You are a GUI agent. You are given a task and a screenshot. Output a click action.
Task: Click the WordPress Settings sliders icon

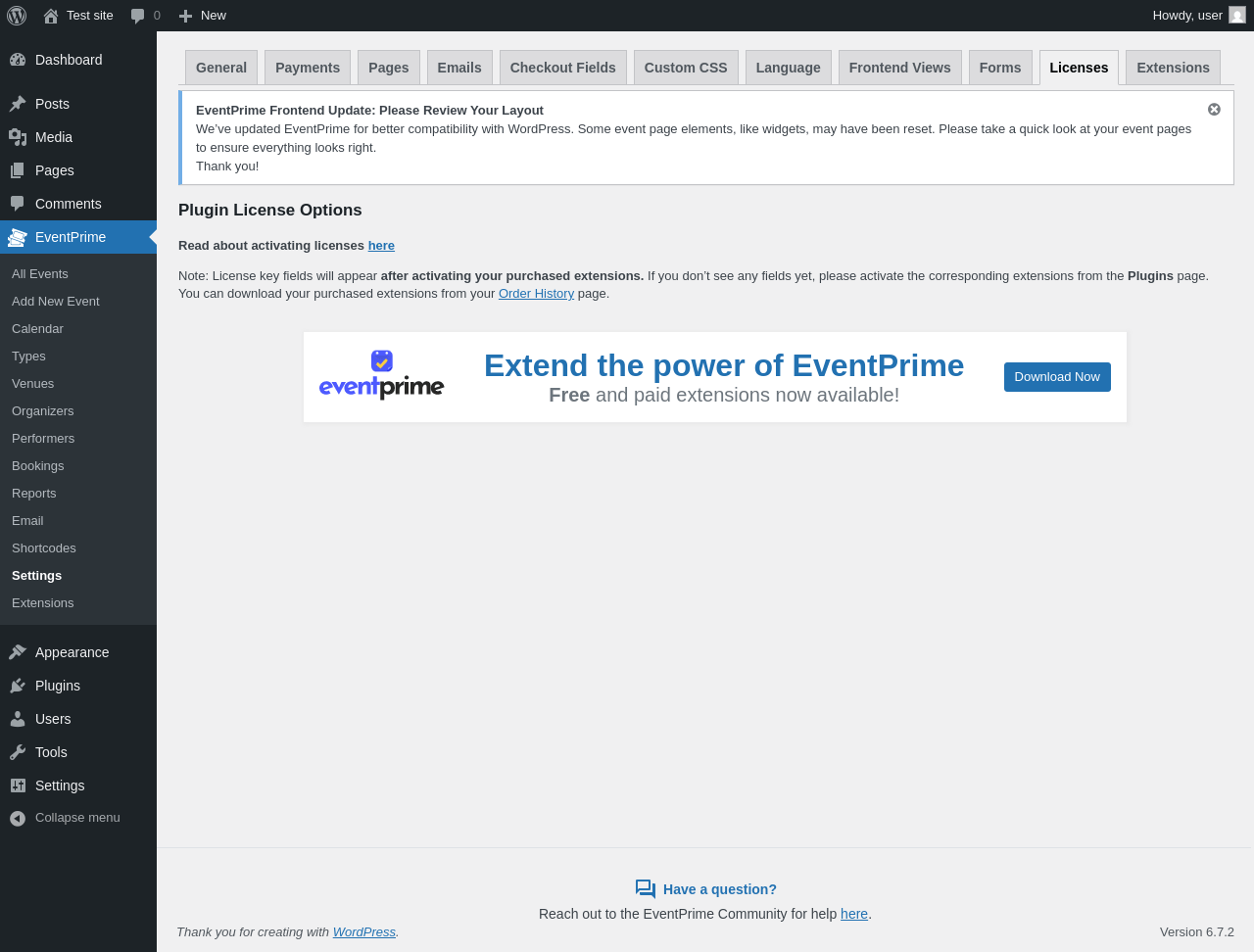(x=18, y=785)
